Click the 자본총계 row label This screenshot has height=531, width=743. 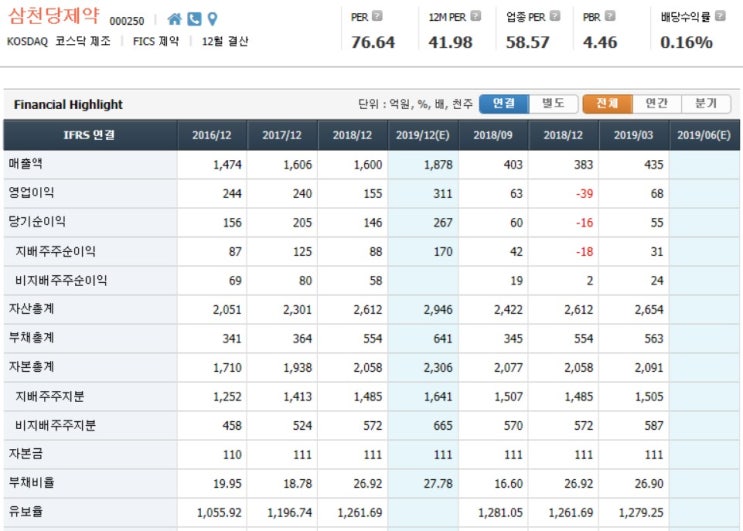pos(31,367)
